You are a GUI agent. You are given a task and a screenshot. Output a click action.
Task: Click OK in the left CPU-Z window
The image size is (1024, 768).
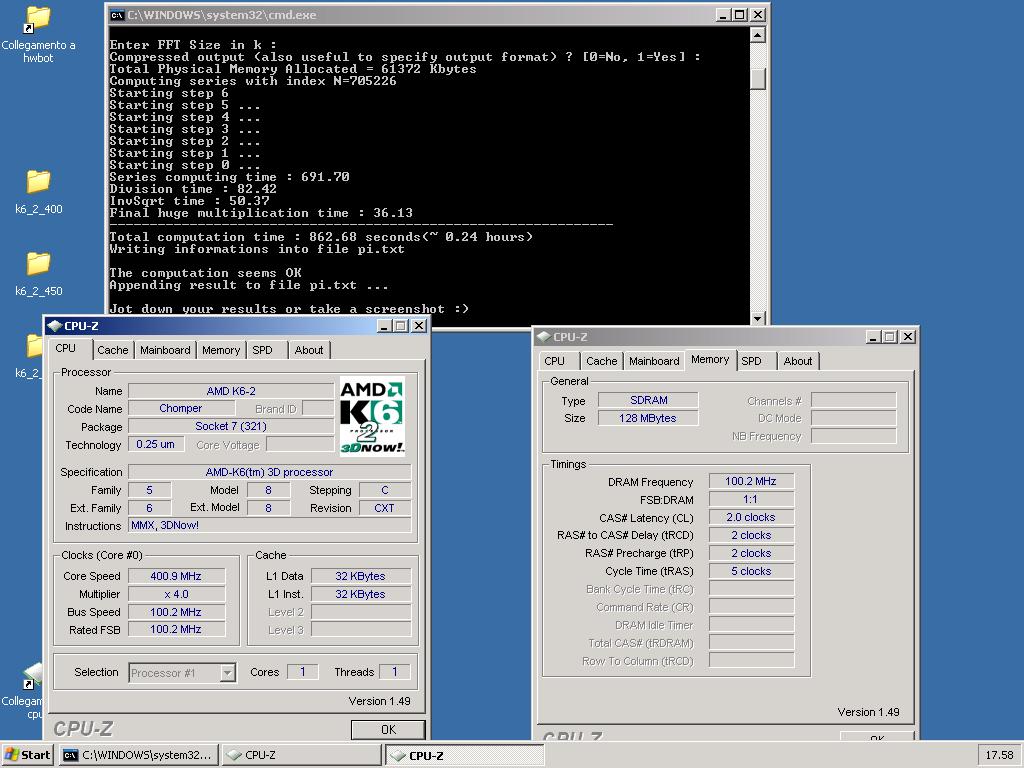[x=388, y=729]
